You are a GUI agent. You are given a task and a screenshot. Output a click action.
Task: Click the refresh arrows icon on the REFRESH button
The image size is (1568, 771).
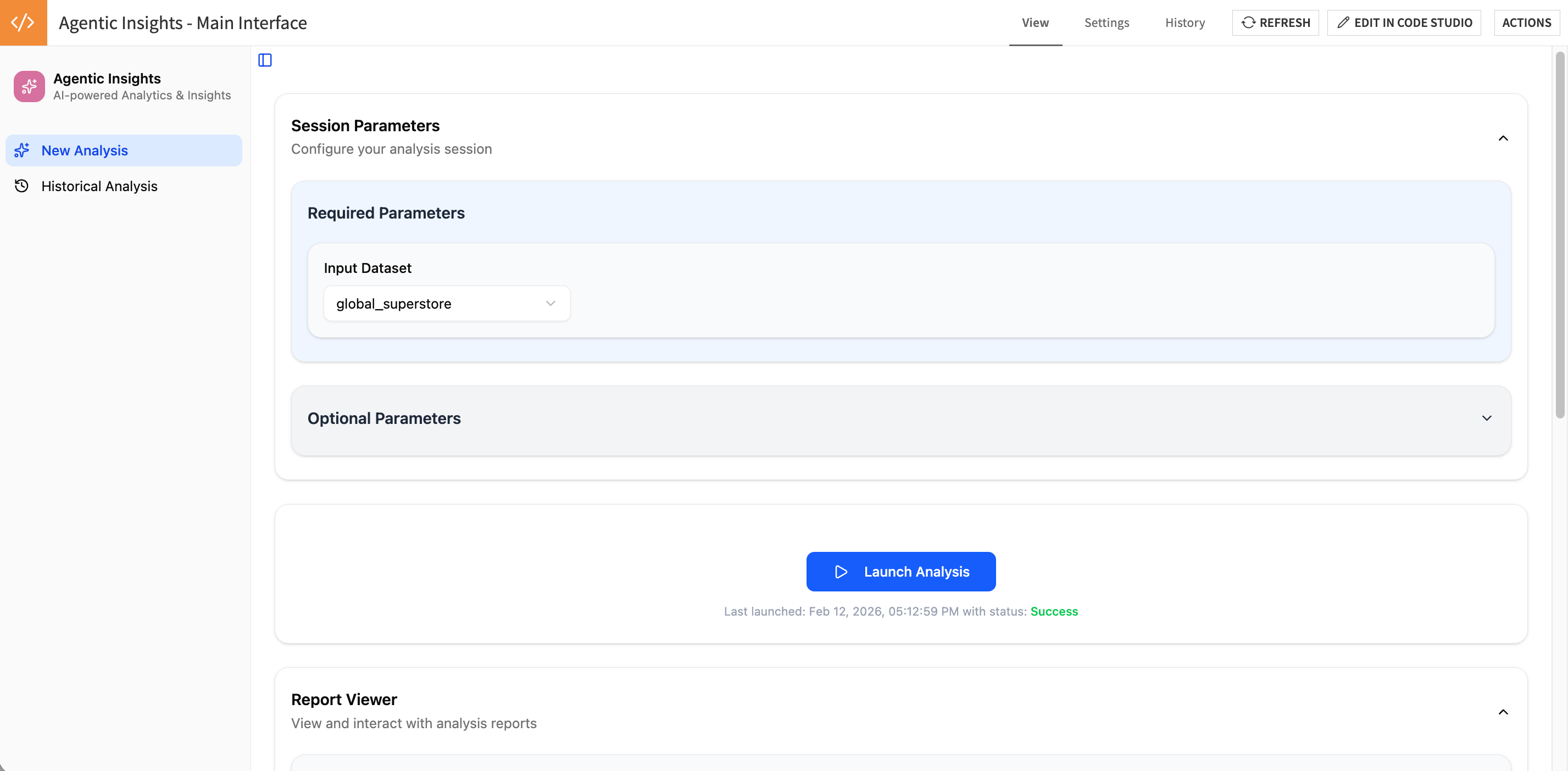coord(1248,23)
